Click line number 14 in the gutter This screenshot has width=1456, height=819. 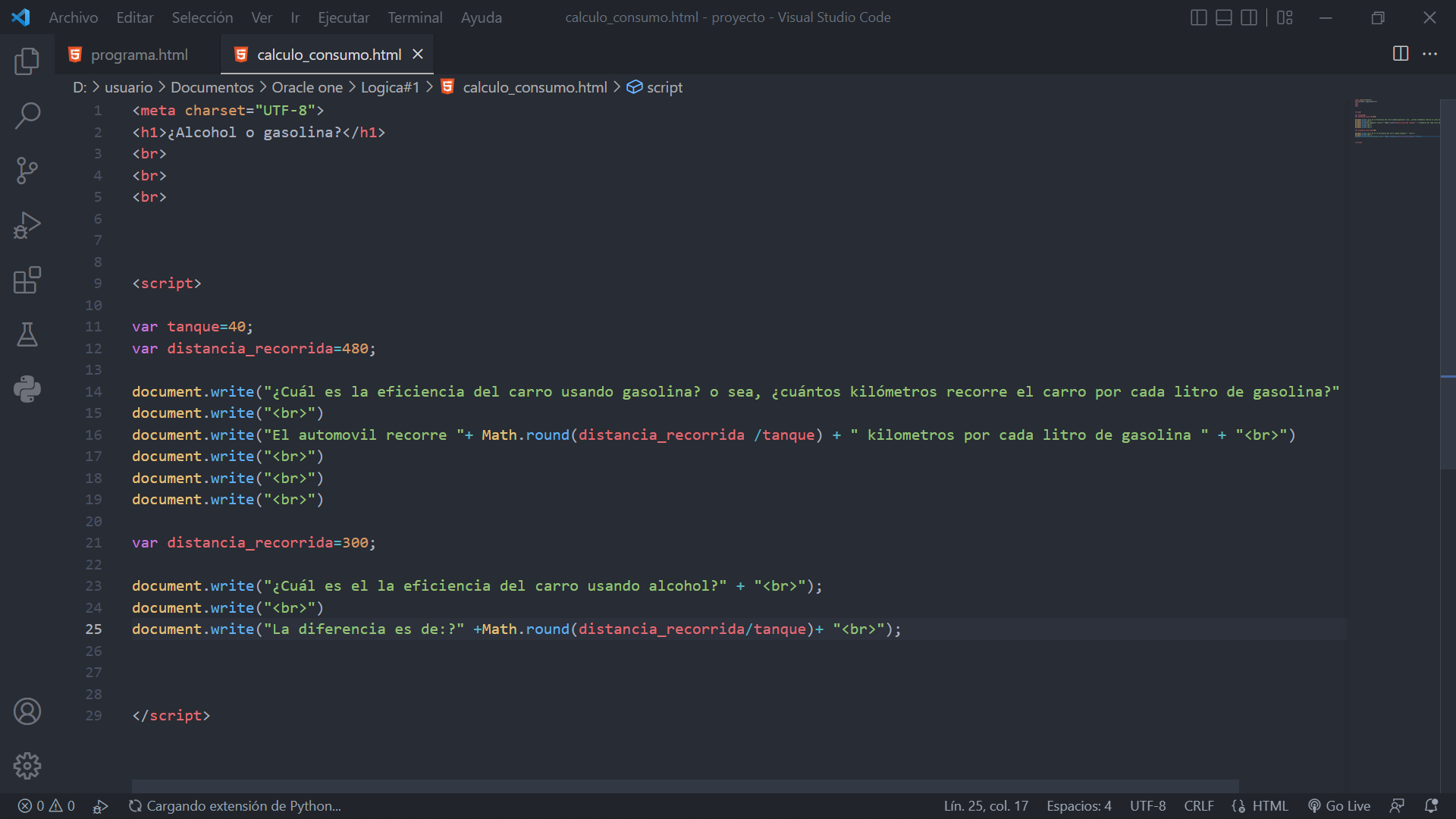(x=93, y=392)
